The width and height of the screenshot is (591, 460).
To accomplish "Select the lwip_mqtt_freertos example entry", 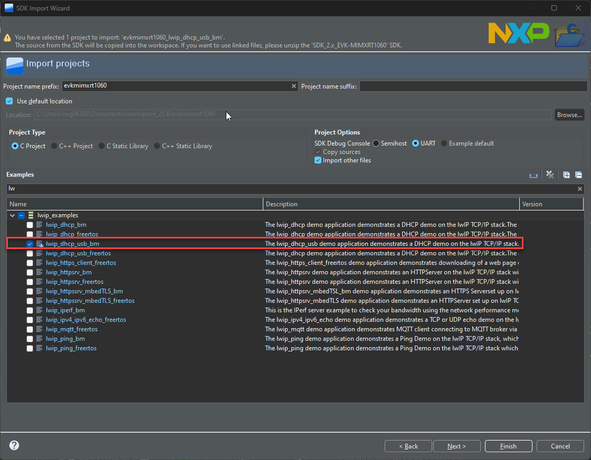I will [x=72, y=329].
